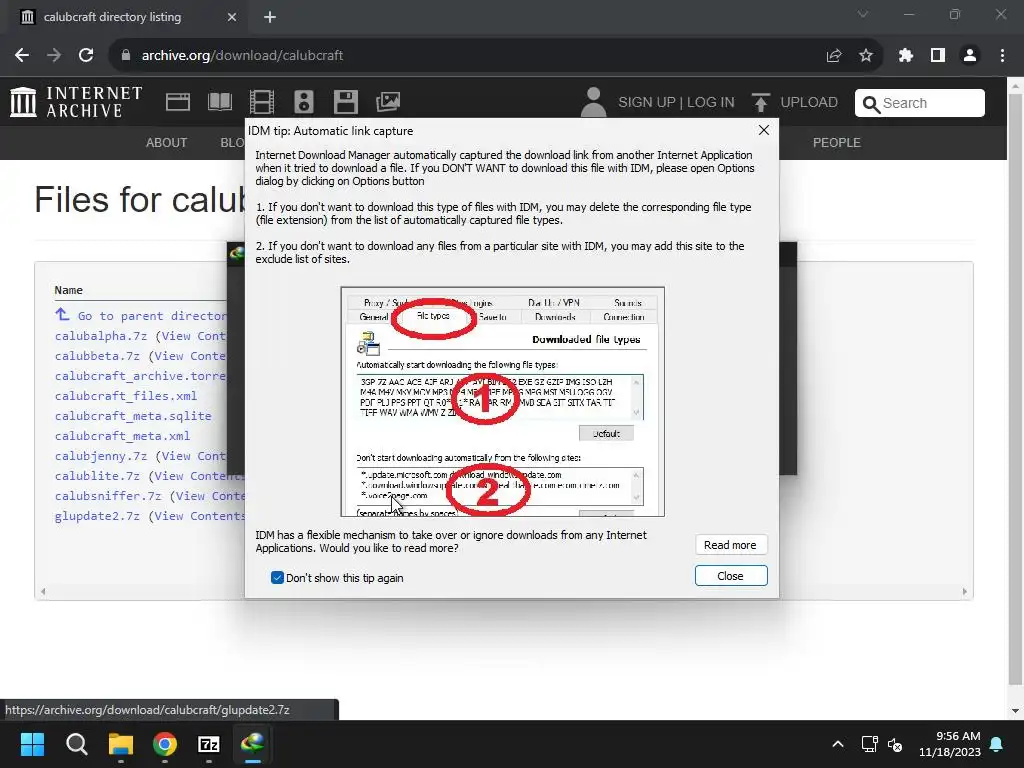Open Chrome three-dot menu
This screenshot has width=1024, height=768.
click(1002, 56)
